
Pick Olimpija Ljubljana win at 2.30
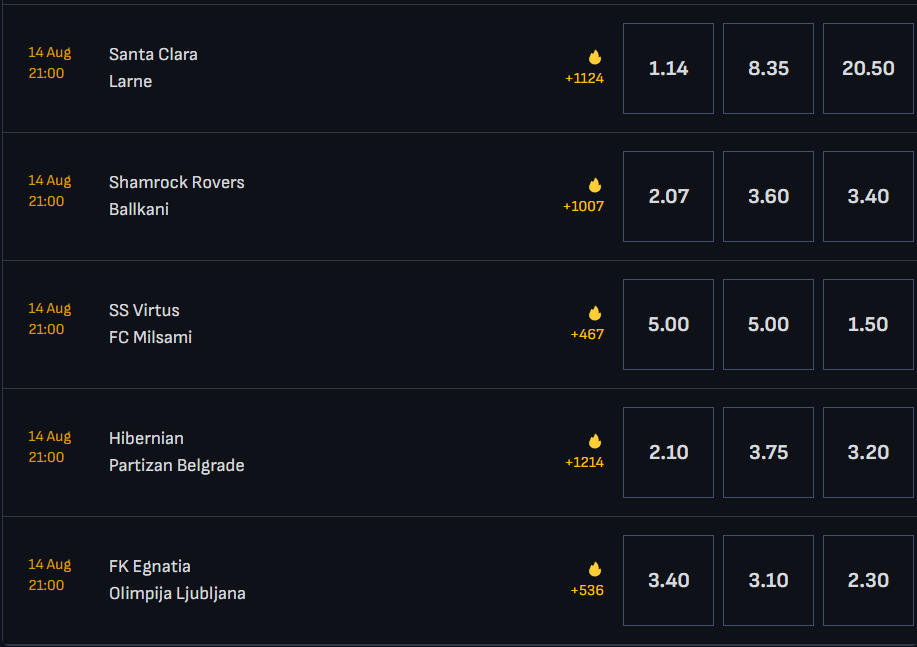click(868, 581)
